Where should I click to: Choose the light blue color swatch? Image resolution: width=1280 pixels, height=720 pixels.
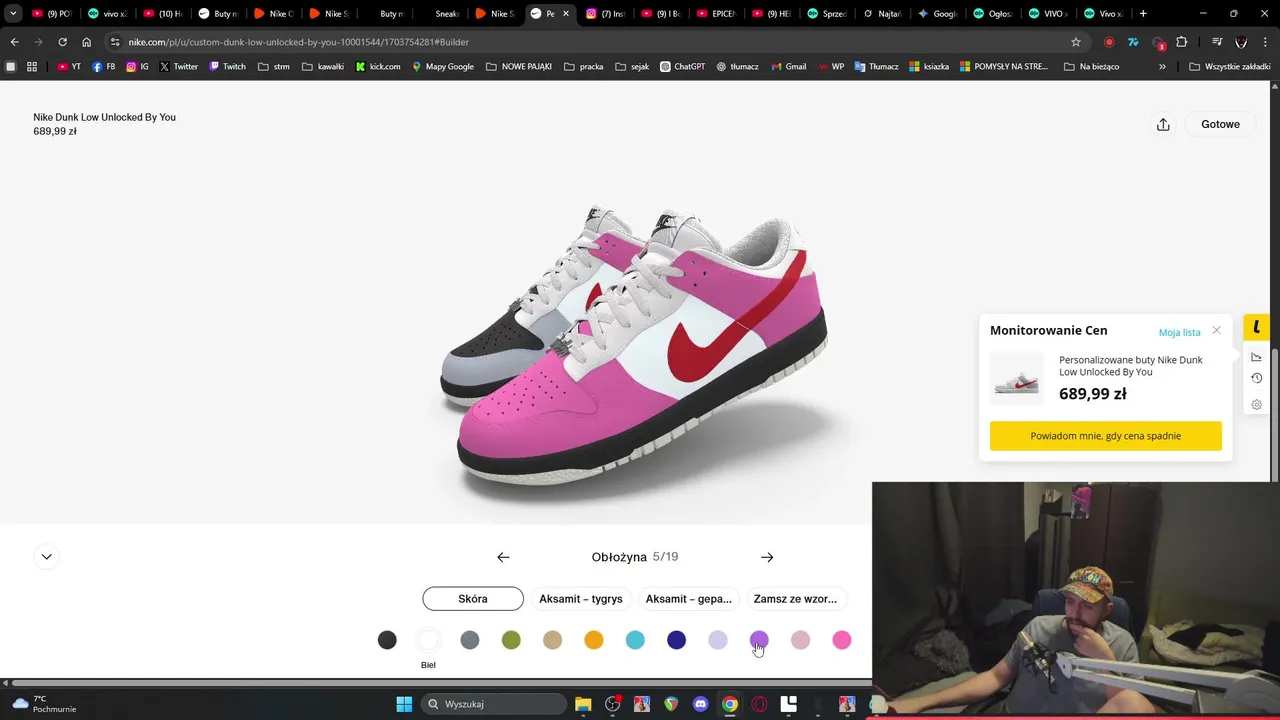635,640
